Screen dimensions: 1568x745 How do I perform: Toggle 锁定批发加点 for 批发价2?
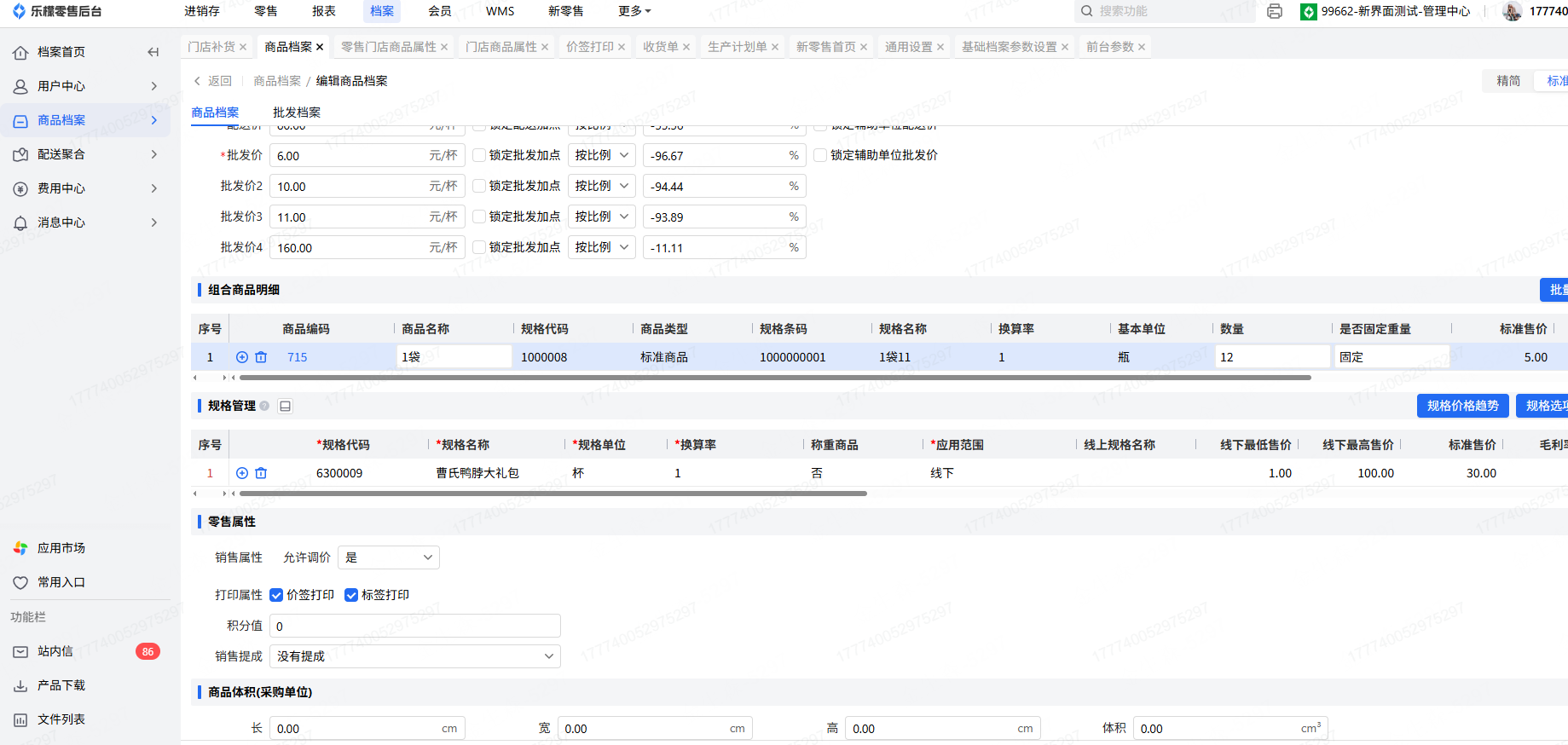point(479,186)
